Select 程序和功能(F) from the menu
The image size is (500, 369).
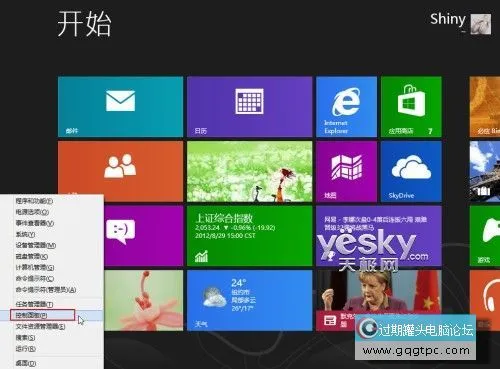(x=34, y=201)
